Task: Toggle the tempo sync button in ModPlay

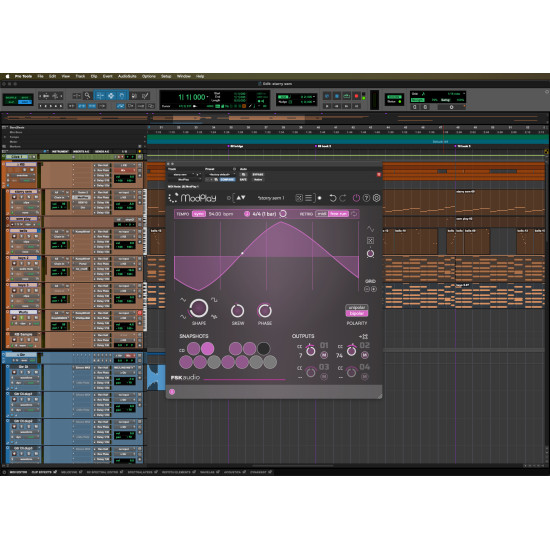Action: point(199,214)
